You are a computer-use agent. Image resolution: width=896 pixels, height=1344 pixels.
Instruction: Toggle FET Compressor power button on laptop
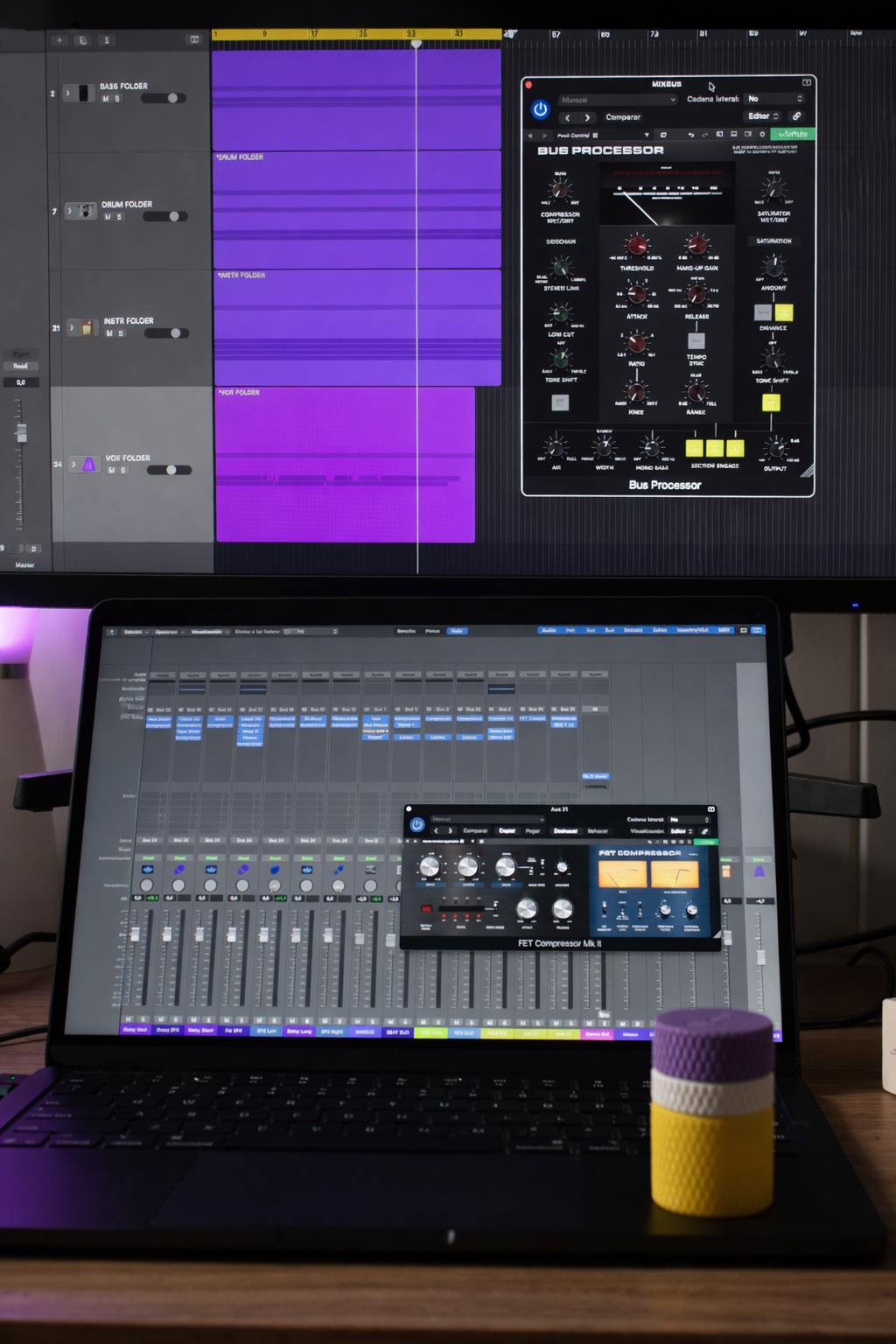[x=417, y=824]
